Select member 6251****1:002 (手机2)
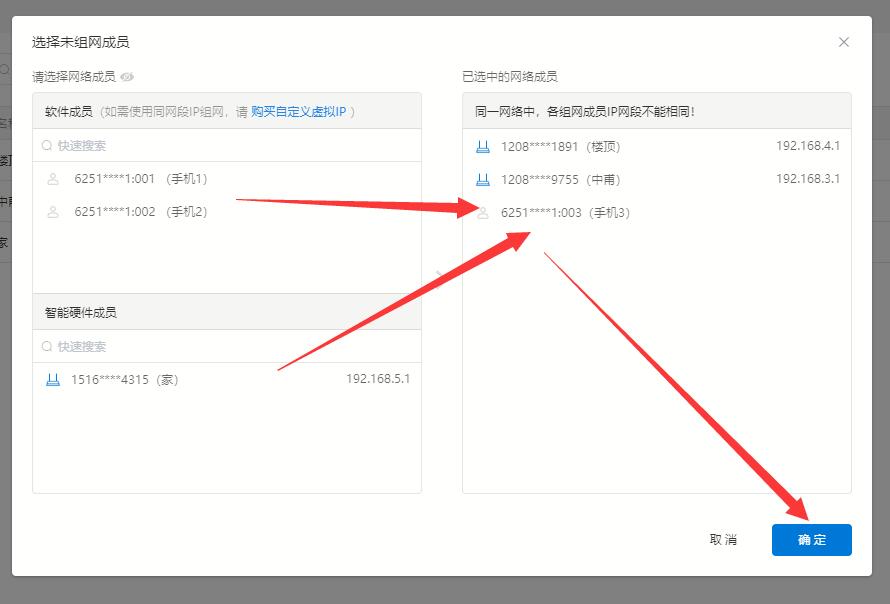The image size is (890, 604). click(227, 212)
